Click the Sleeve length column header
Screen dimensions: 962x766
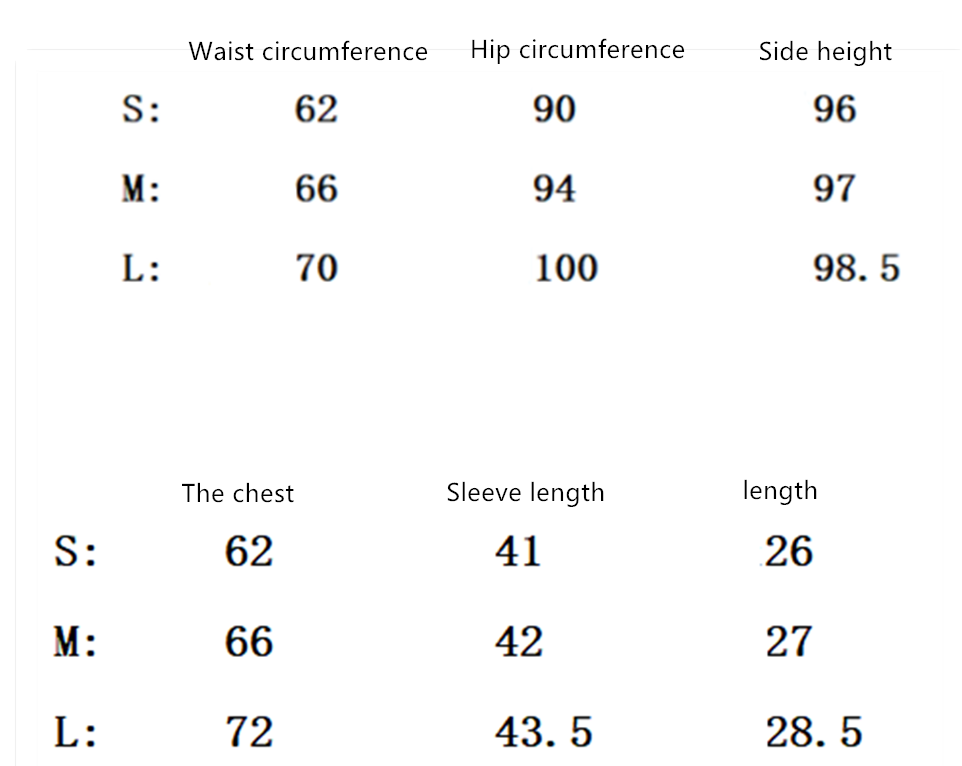click(525, 492)
